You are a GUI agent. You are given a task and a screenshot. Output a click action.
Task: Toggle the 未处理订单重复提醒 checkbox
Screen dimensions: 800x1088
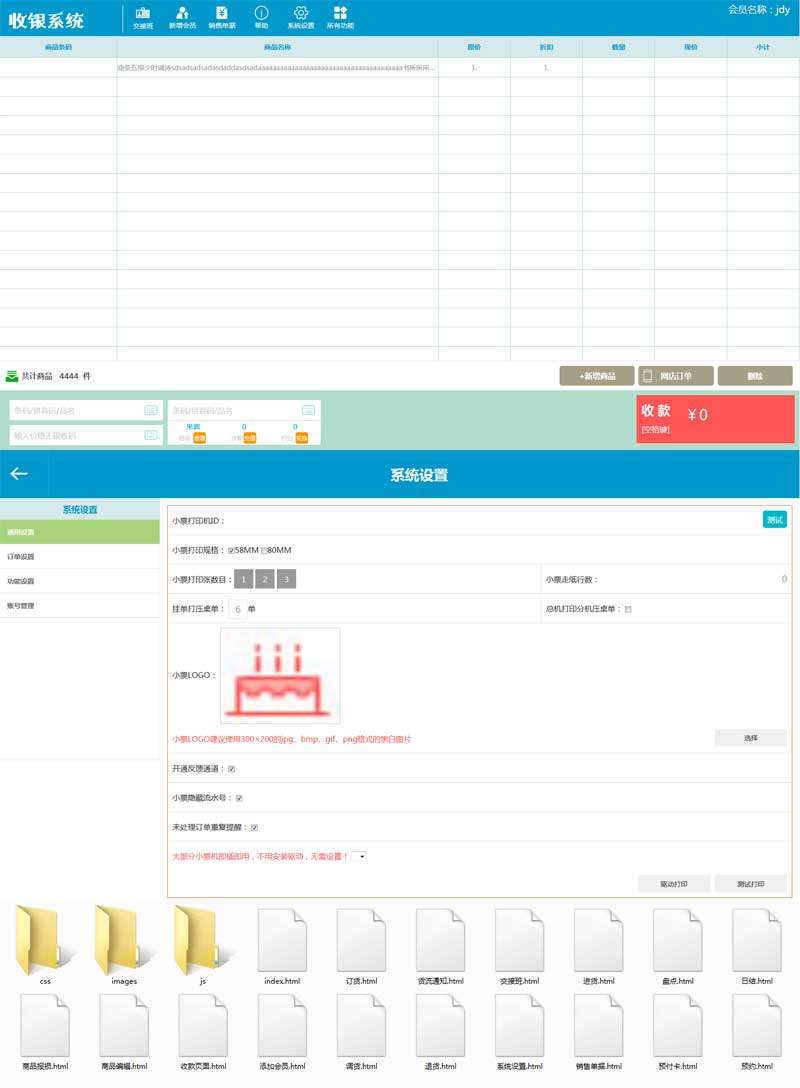tap(255, 828)
